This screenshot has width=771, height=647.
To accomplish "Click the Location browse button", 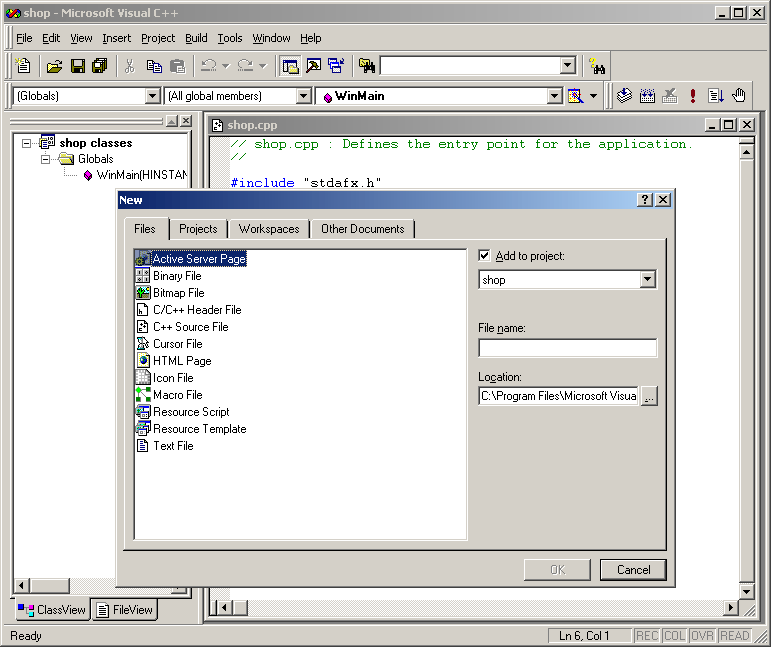I will pos(649,396).
